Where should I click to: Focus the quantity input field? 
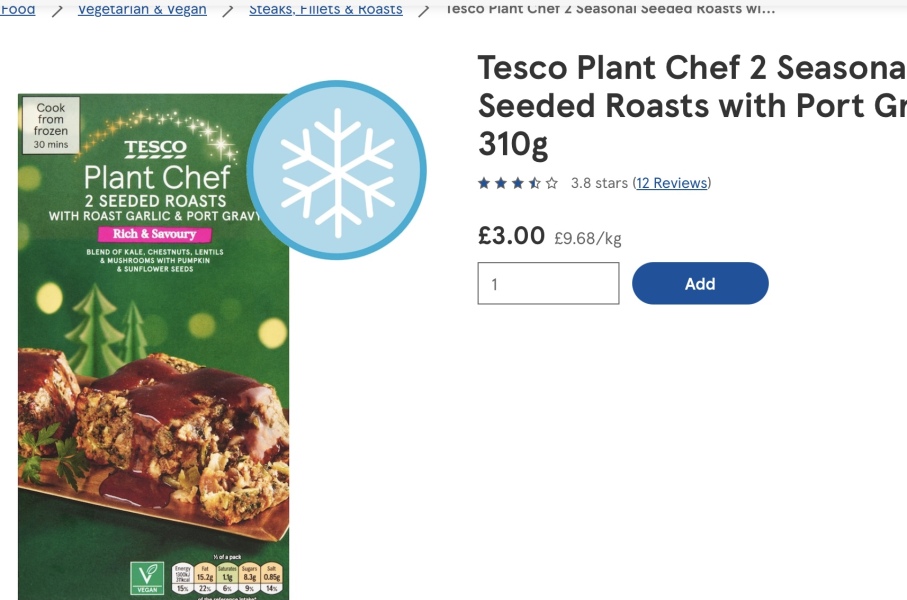pyautogui.click(x=548, y=284)
